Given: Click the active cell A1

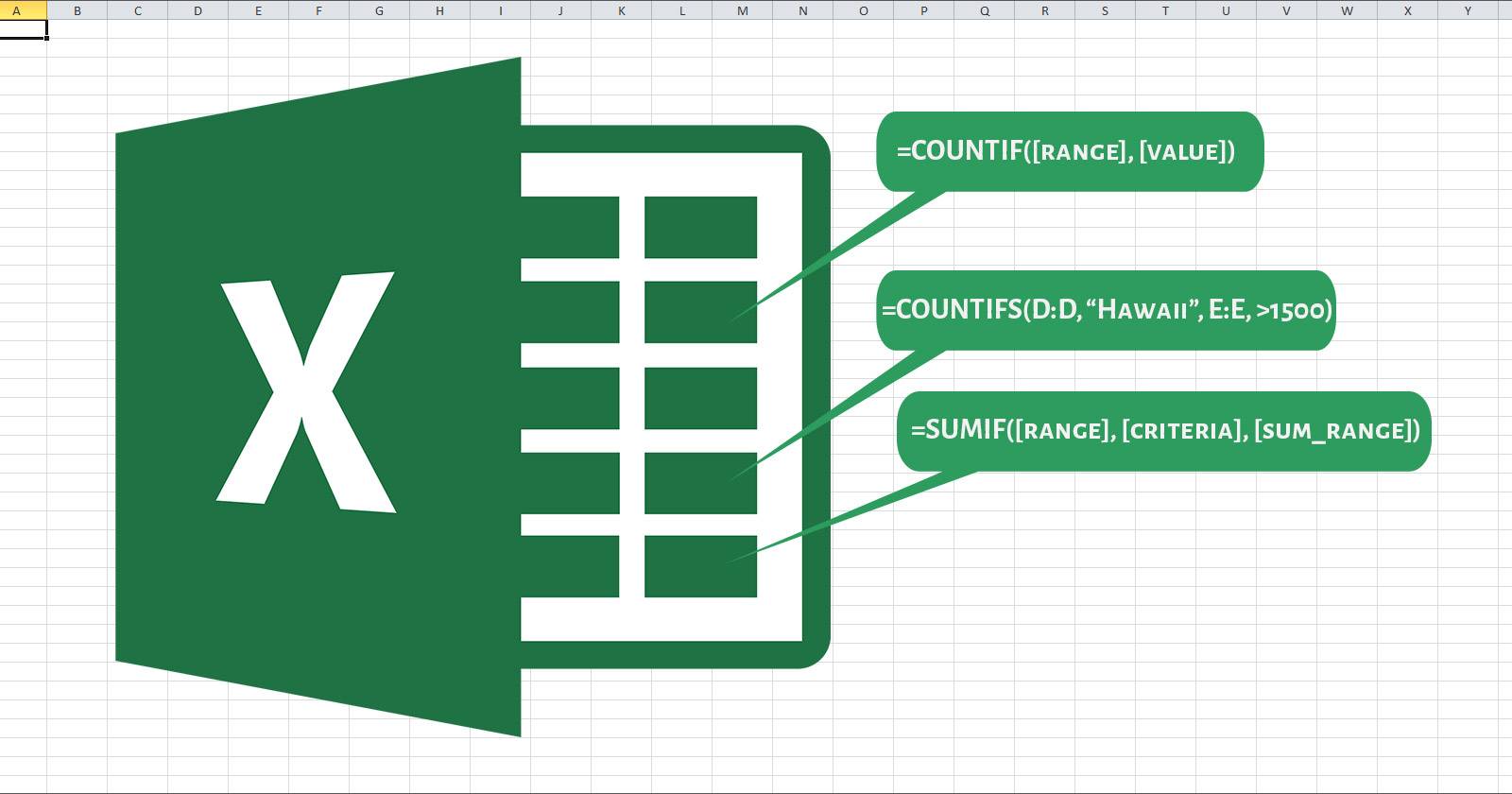Looking at the screenshot, I should 24,30.
